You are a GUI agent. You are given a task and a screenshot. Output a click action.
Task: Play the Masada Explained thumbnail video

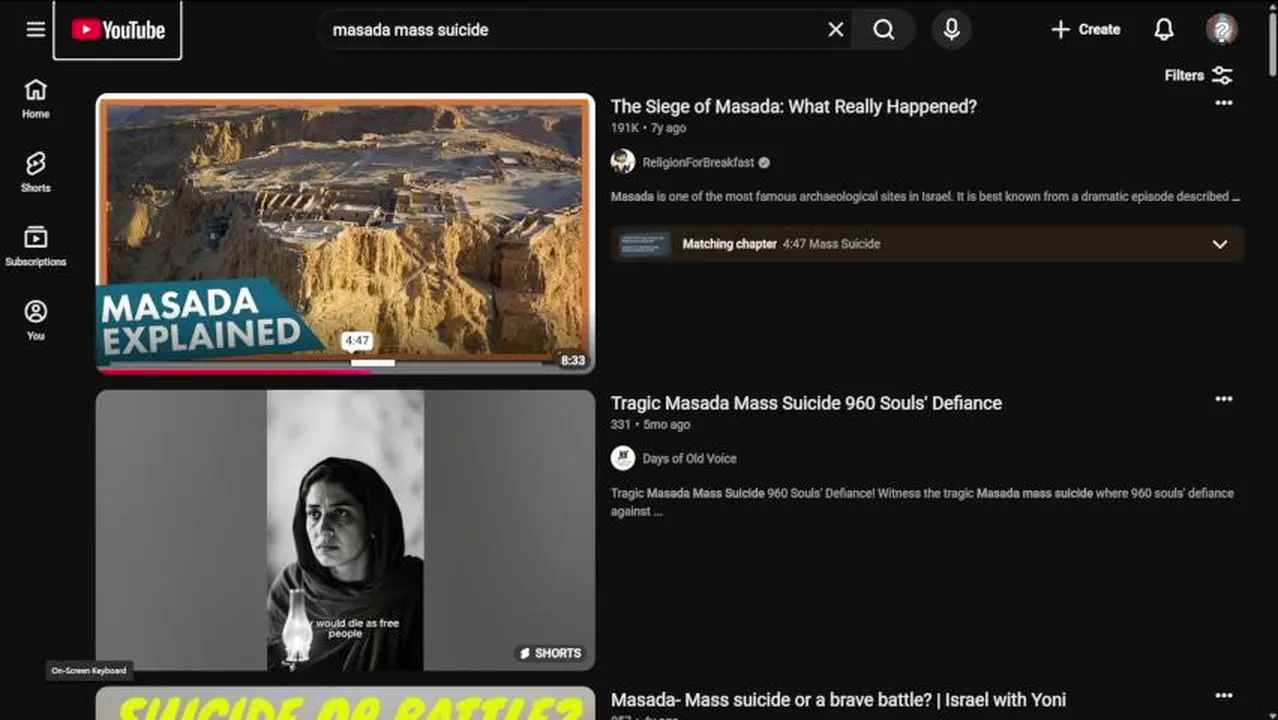click(345, 234)
